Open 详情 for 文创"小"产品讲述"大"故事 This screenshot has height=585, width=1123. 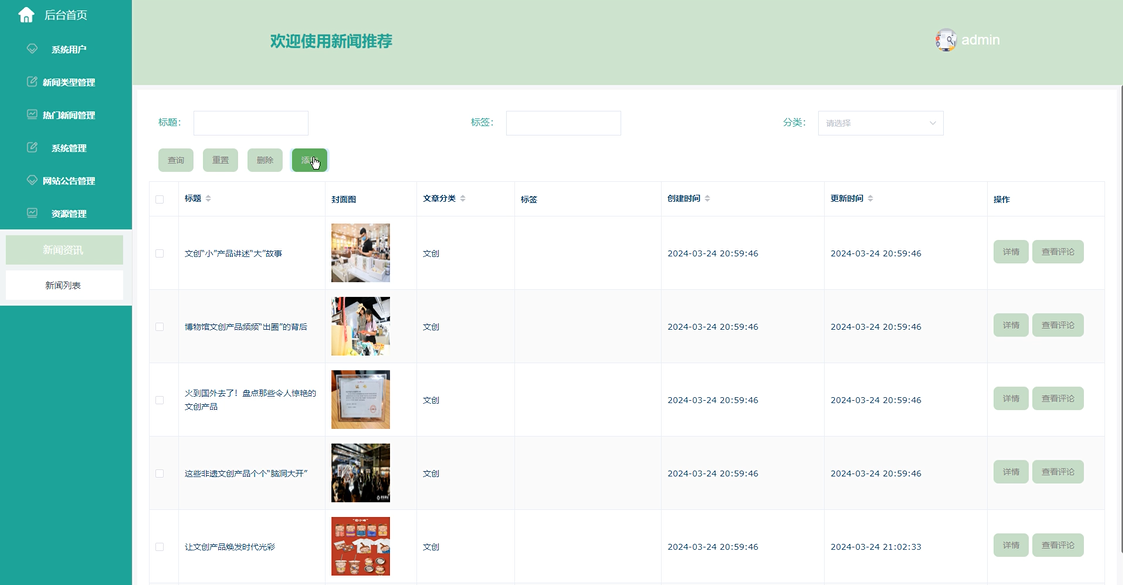click(x=1011, y=252)
